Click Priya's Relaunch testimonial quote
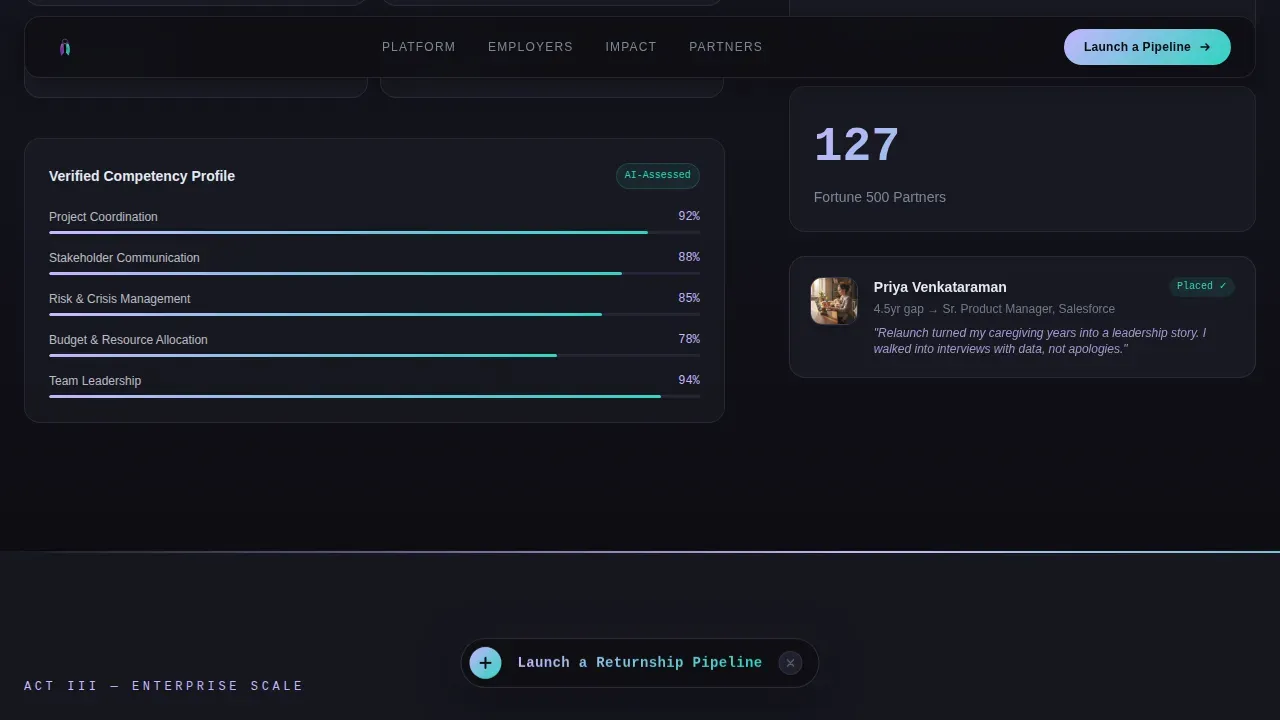 pyautogui.click(x=1040, y=341)
